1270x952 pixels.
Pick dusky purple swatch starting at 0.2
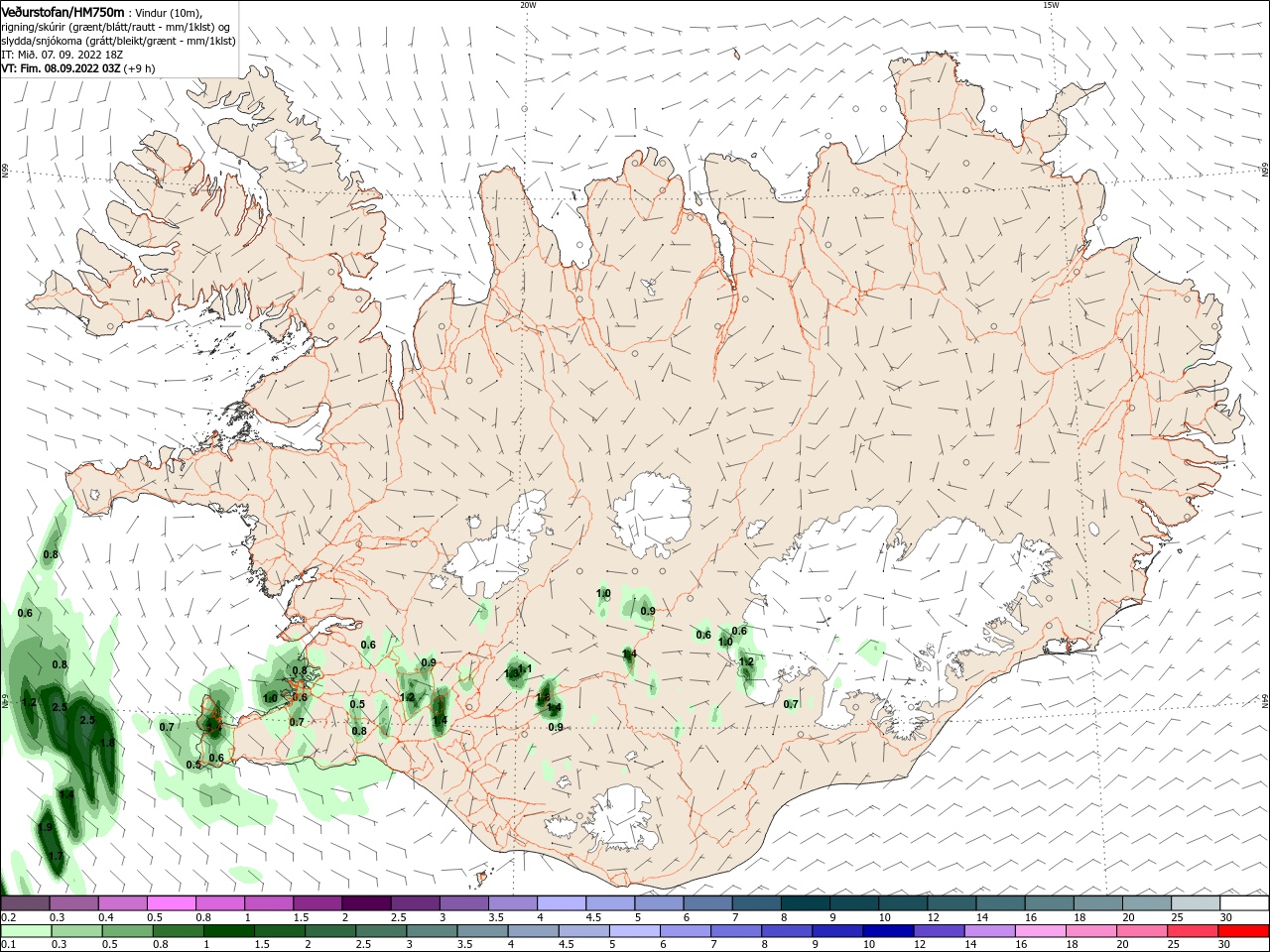tap(25, 903)
